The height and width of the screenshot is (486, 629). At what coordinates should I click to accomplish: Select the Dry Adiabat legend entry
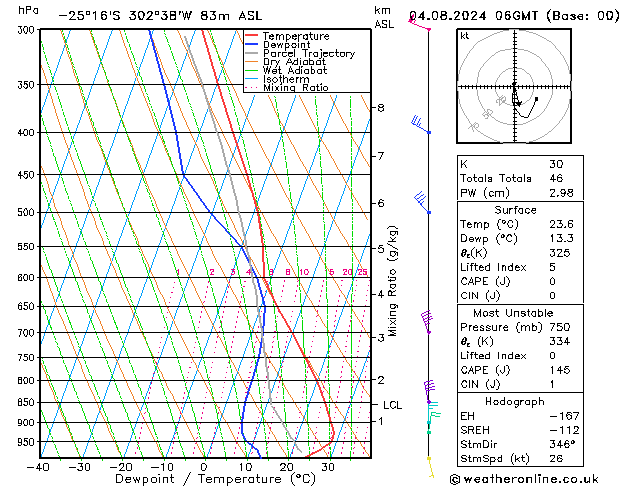pos(294,62)
